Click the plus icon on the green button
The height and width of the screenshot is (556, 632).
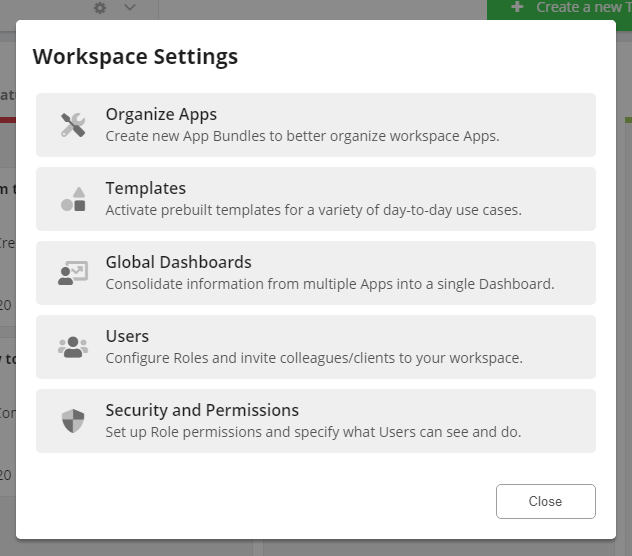pos(517,7)
